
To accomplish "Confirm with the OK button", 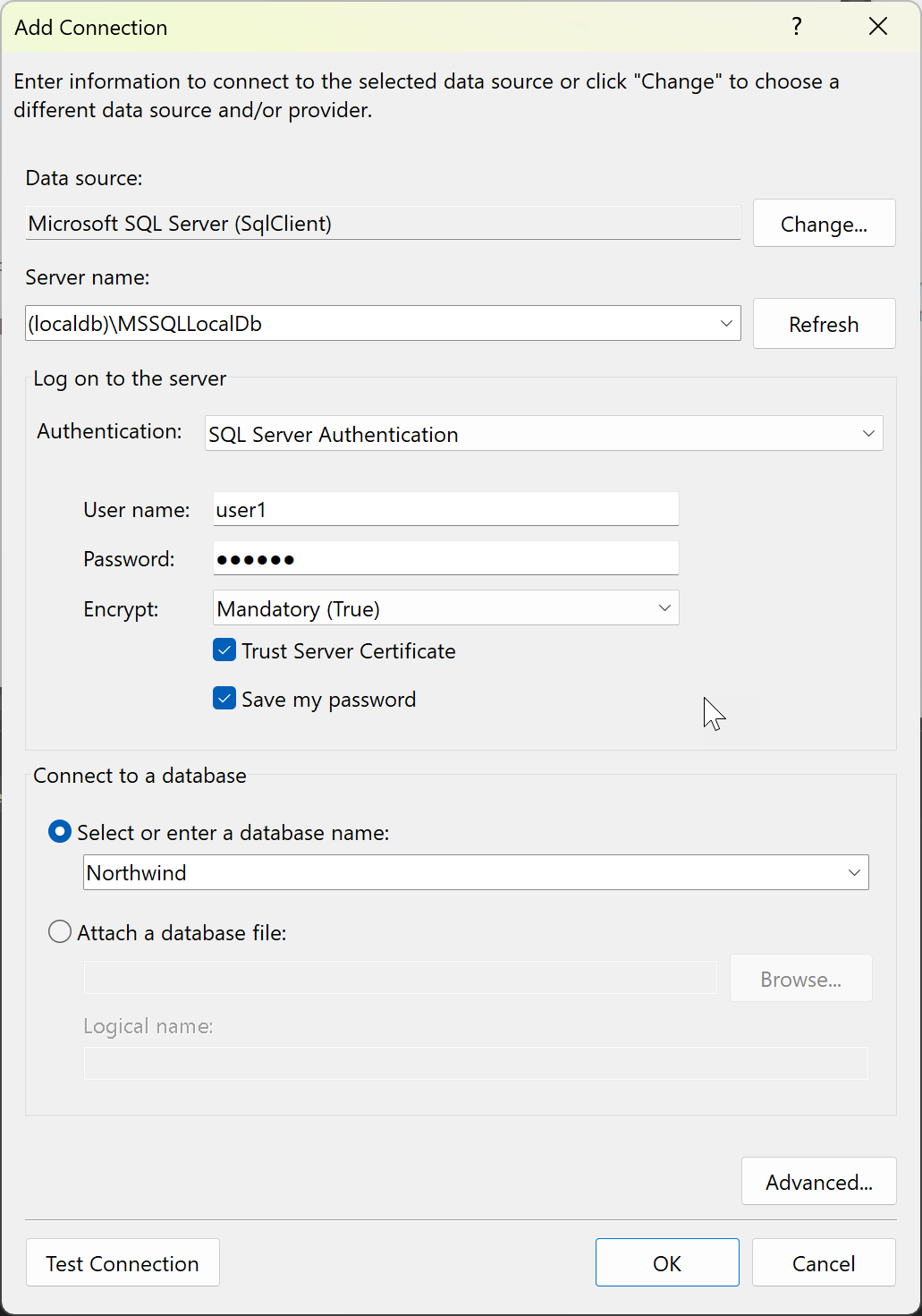I will pos(667,1263).
